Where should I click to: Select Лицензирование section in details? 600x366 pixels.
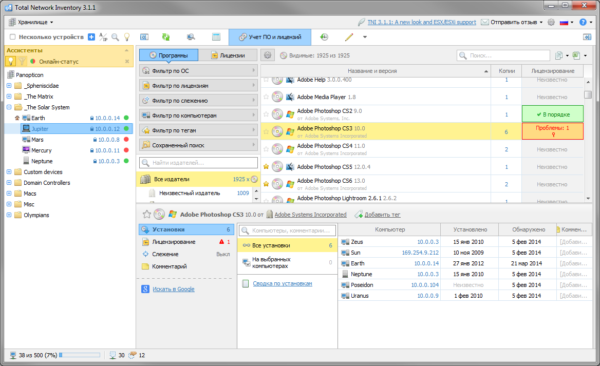[186, 242]
